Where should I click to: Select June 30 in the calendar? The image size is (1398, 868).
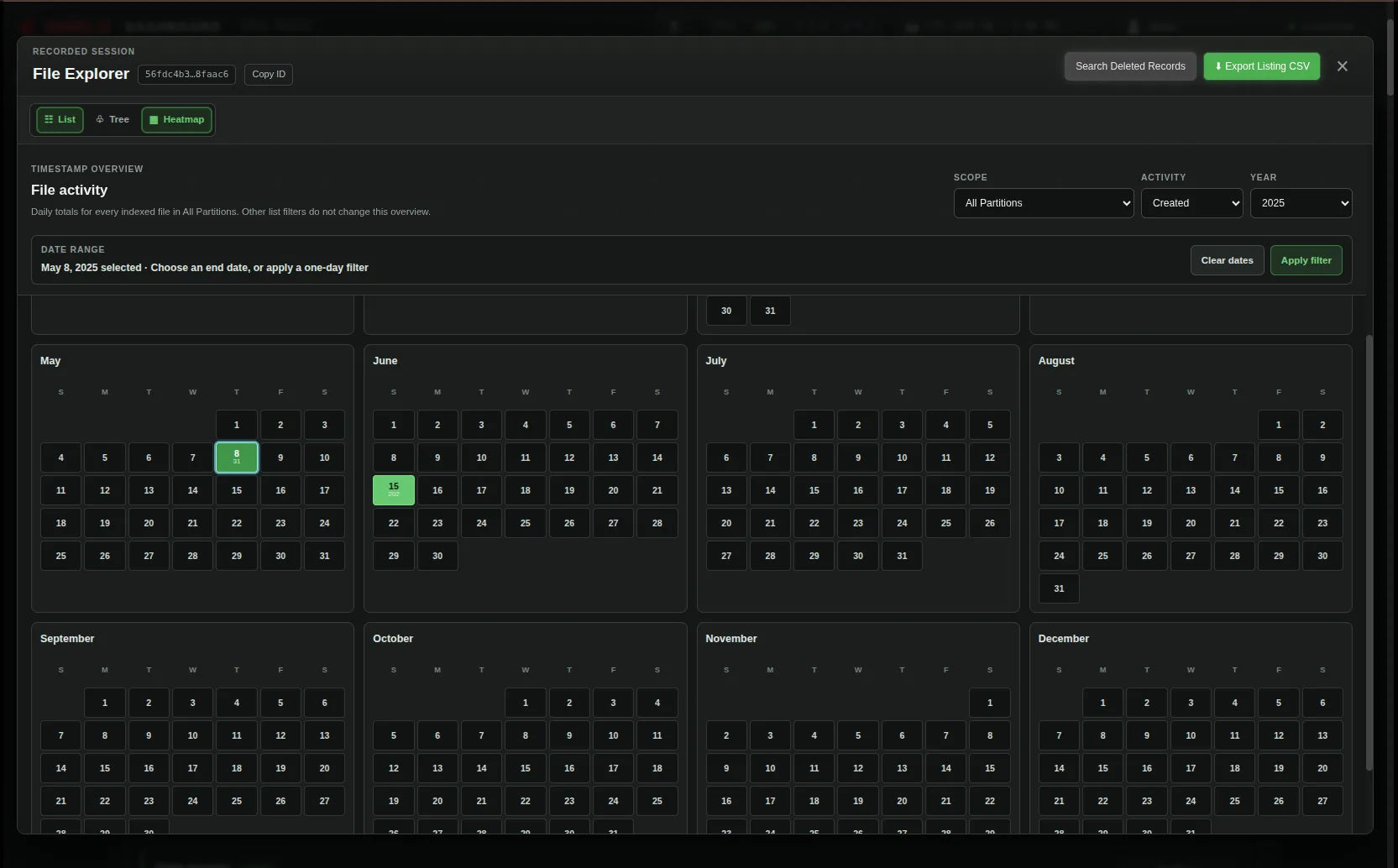(437, 556)
